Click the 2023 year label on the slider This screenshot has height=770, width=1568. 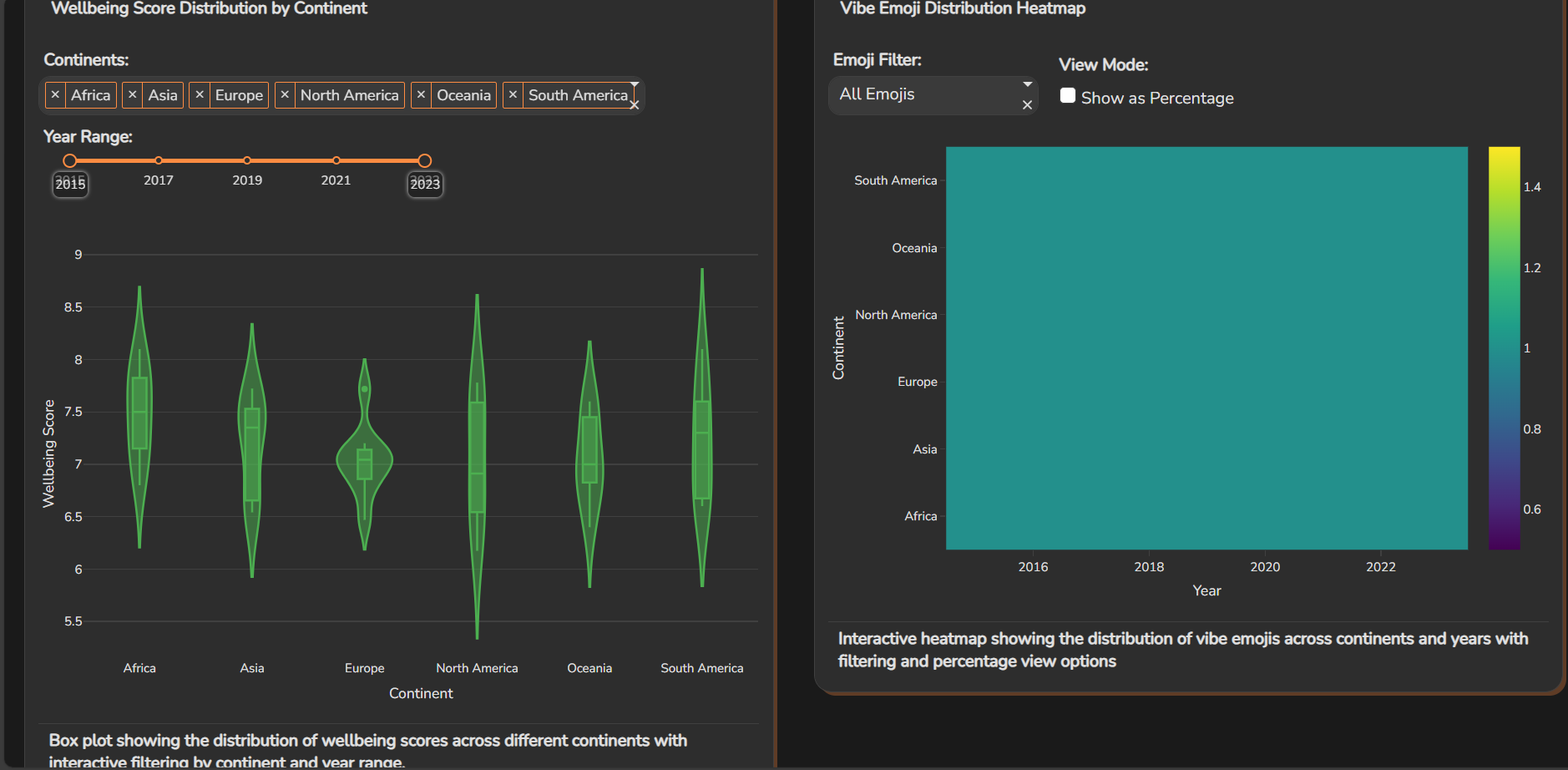pos(425,184)
